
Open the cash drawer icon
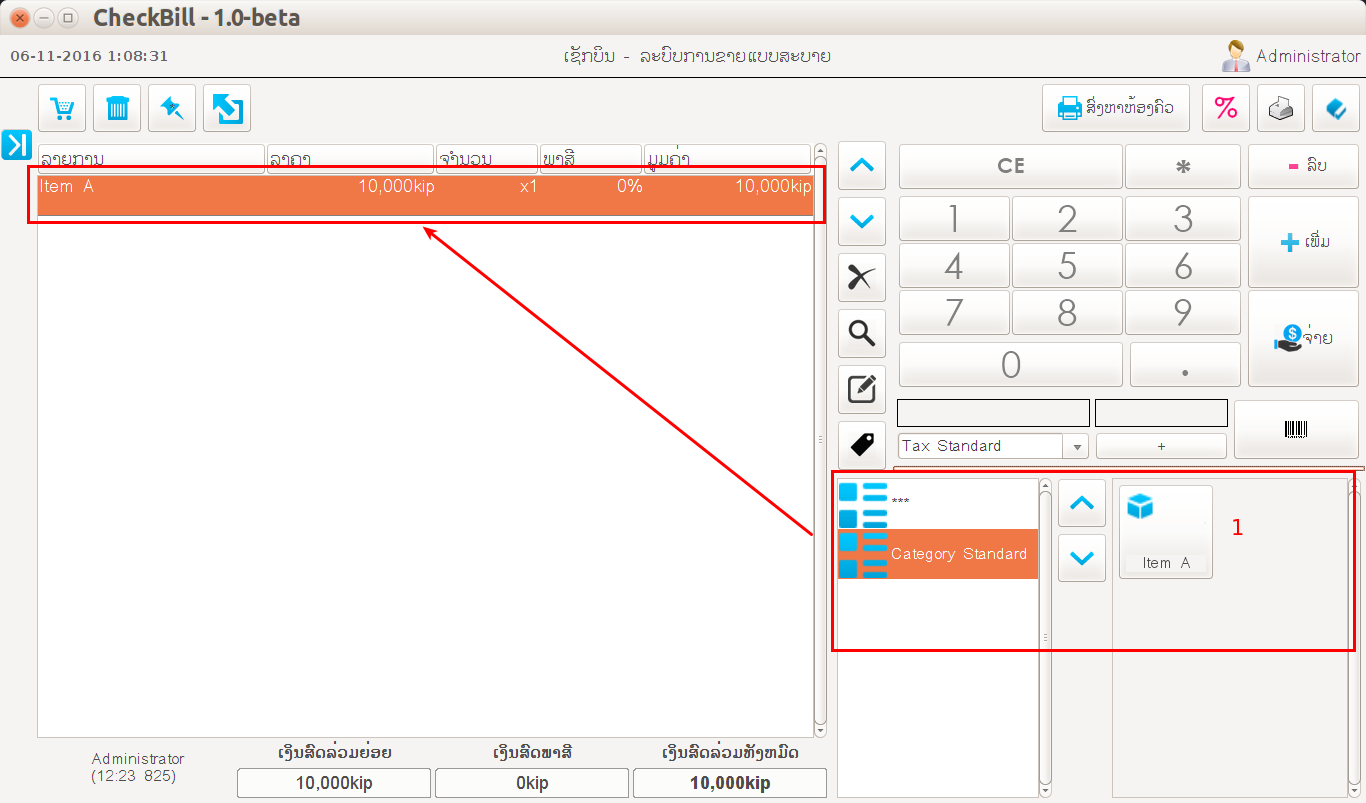(x=1281, y=108)
